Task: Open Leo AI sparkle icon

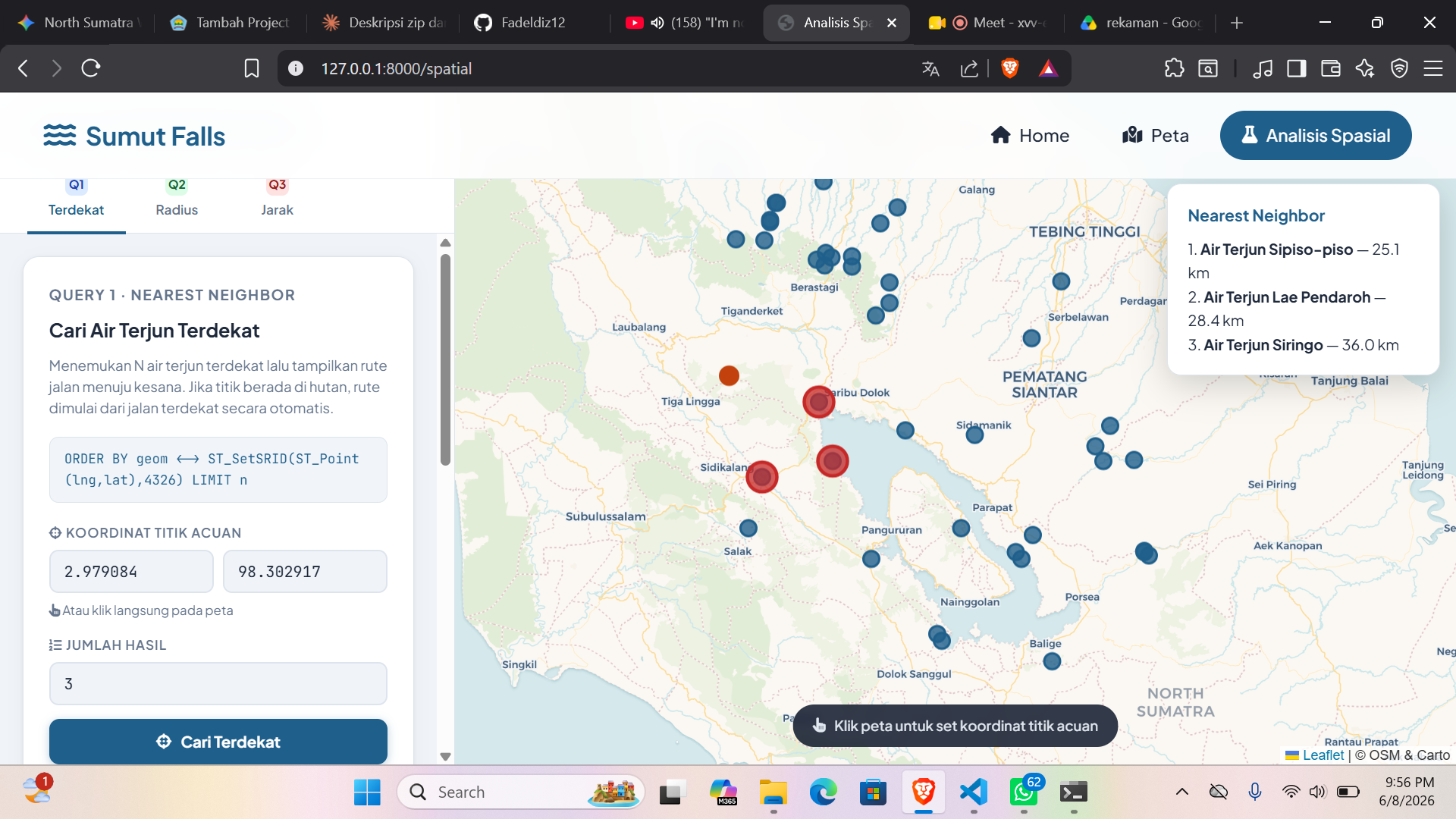Action: click(1365, 69)
